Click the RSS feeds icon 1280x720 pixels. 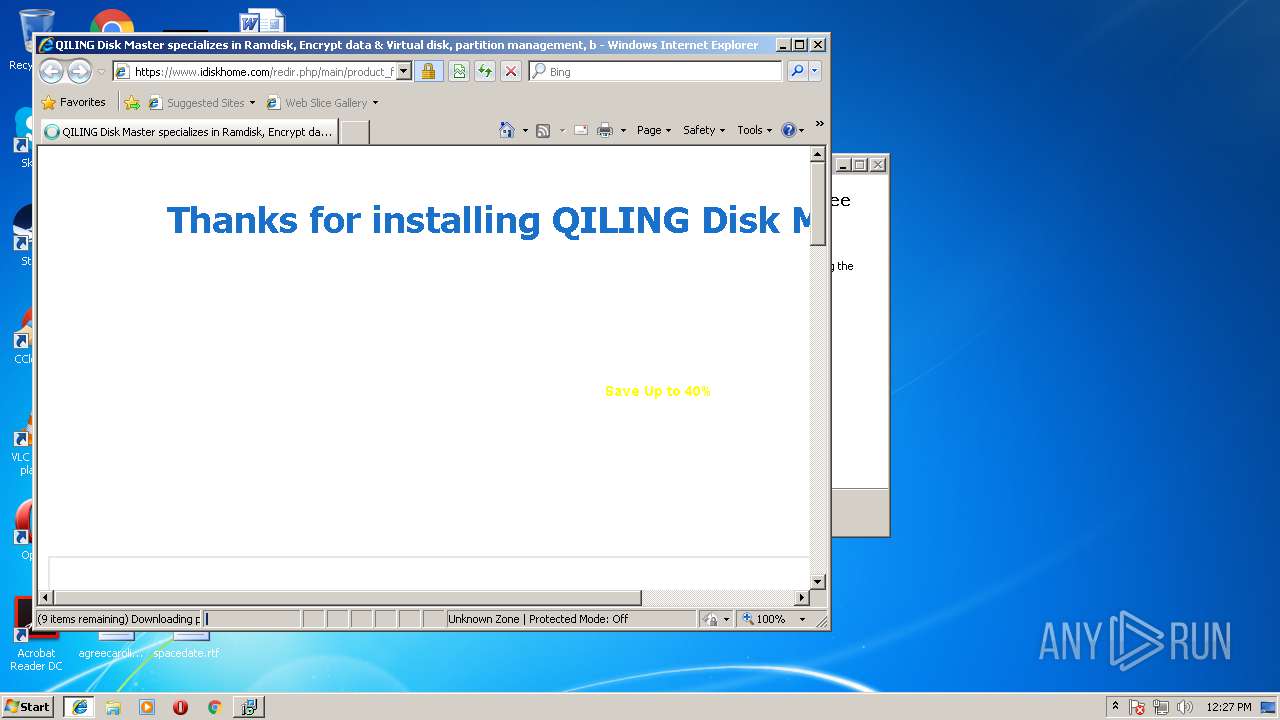[543, 130]
